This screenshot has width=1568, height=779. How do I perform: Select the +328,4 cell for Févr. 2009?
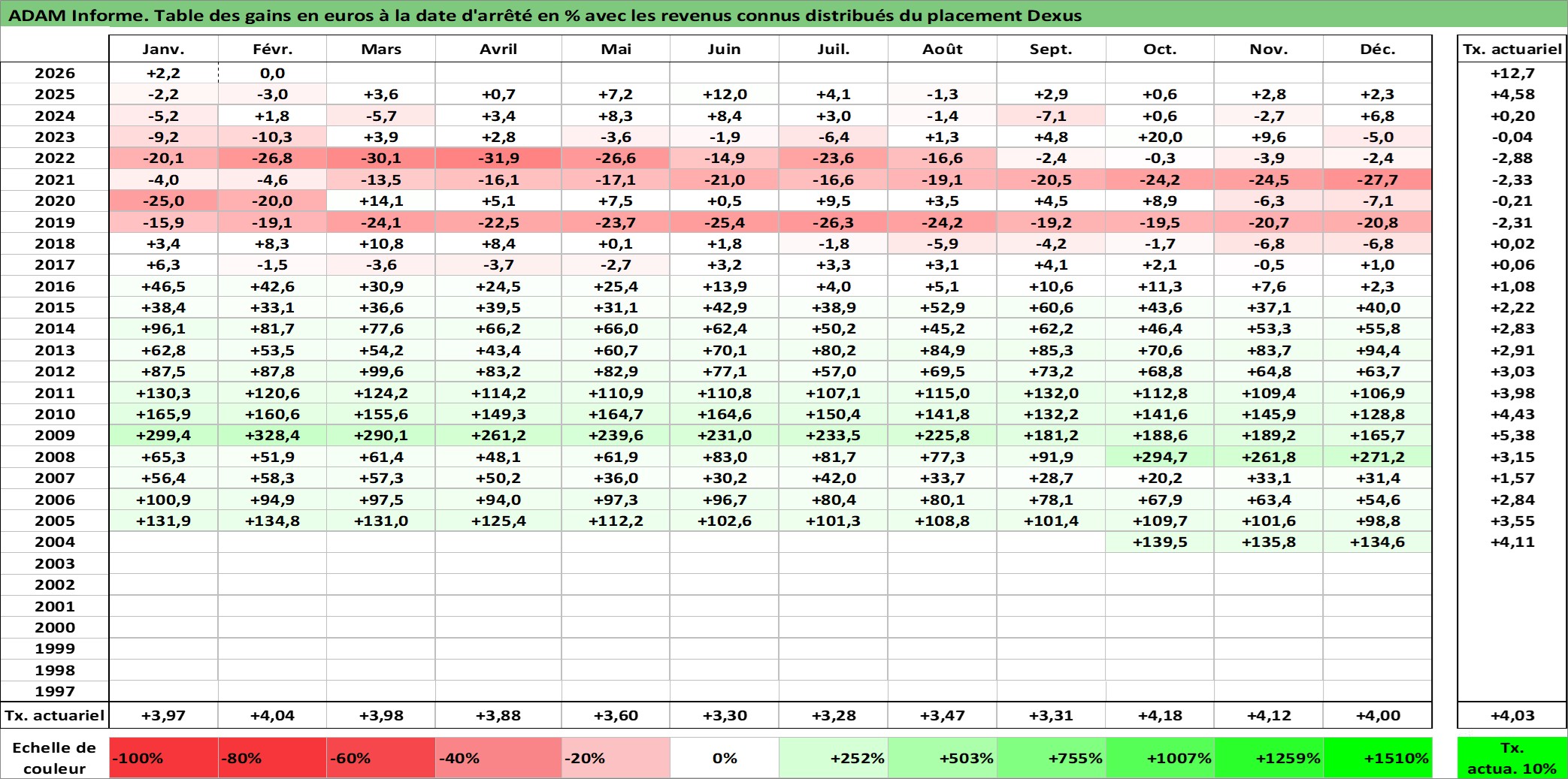pos(272,435)
